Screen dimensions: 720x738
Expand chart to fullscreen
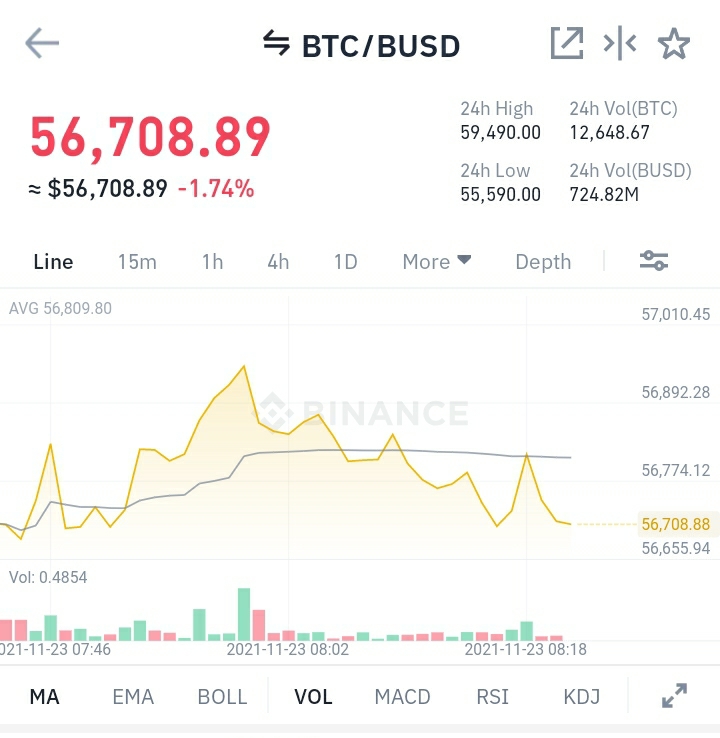(674, 696)
